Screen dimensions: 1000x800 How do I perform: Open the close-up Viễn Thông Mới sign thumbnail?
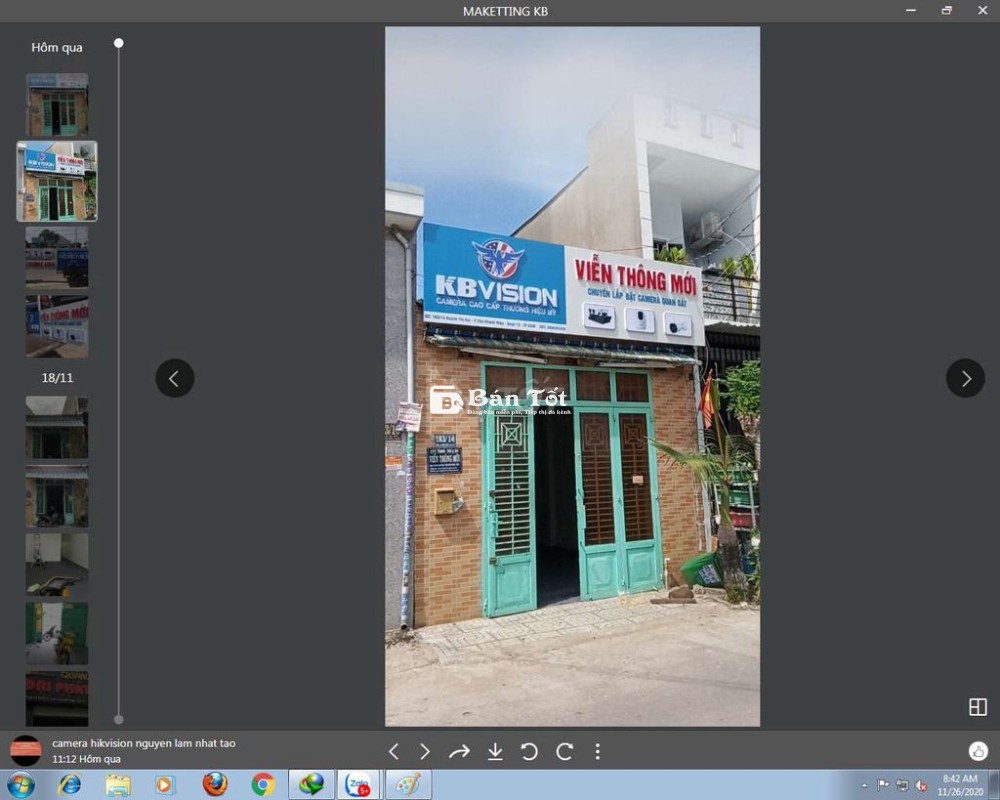(x=57, y=326)
